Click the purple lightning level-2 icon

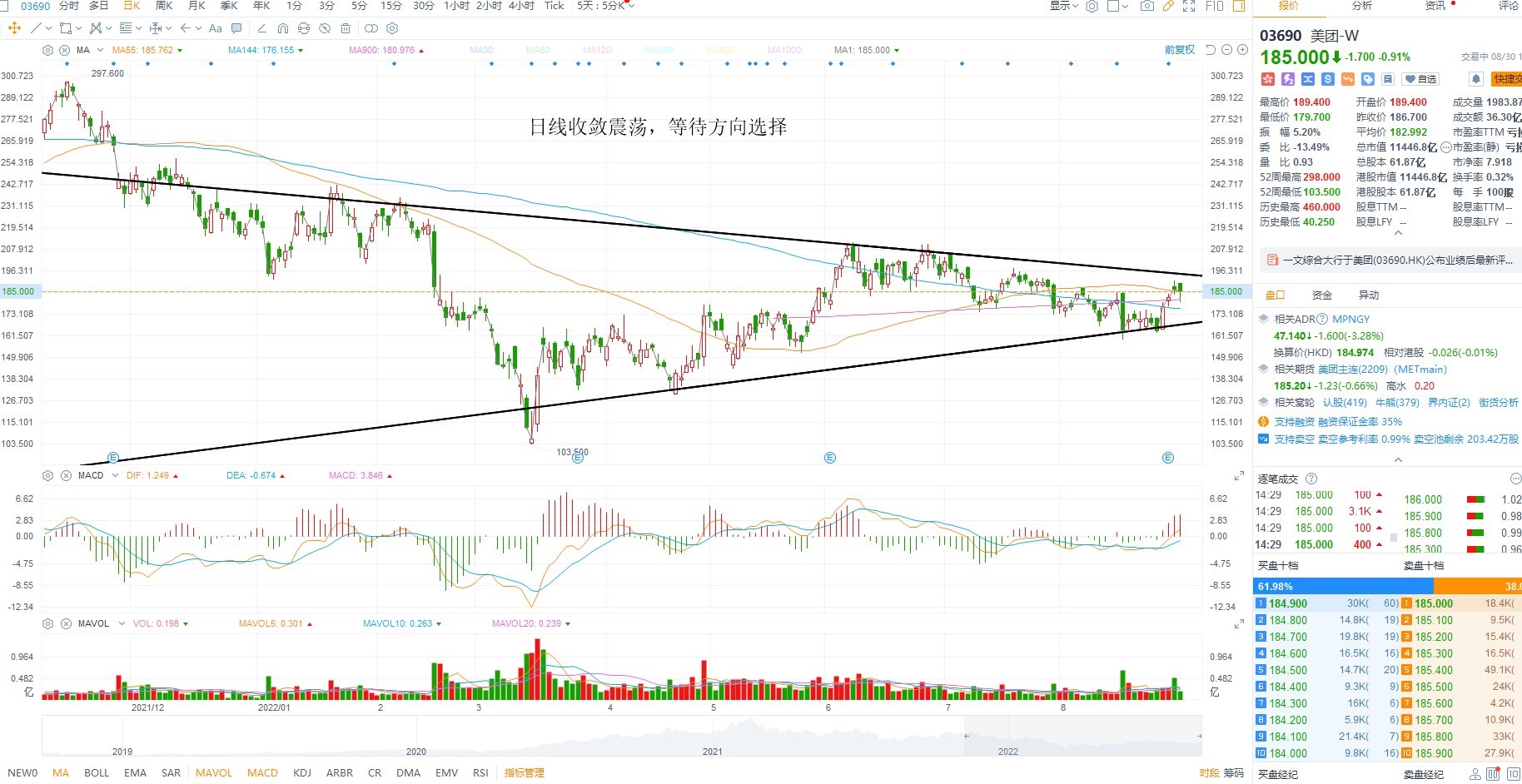coord(1288,79)
